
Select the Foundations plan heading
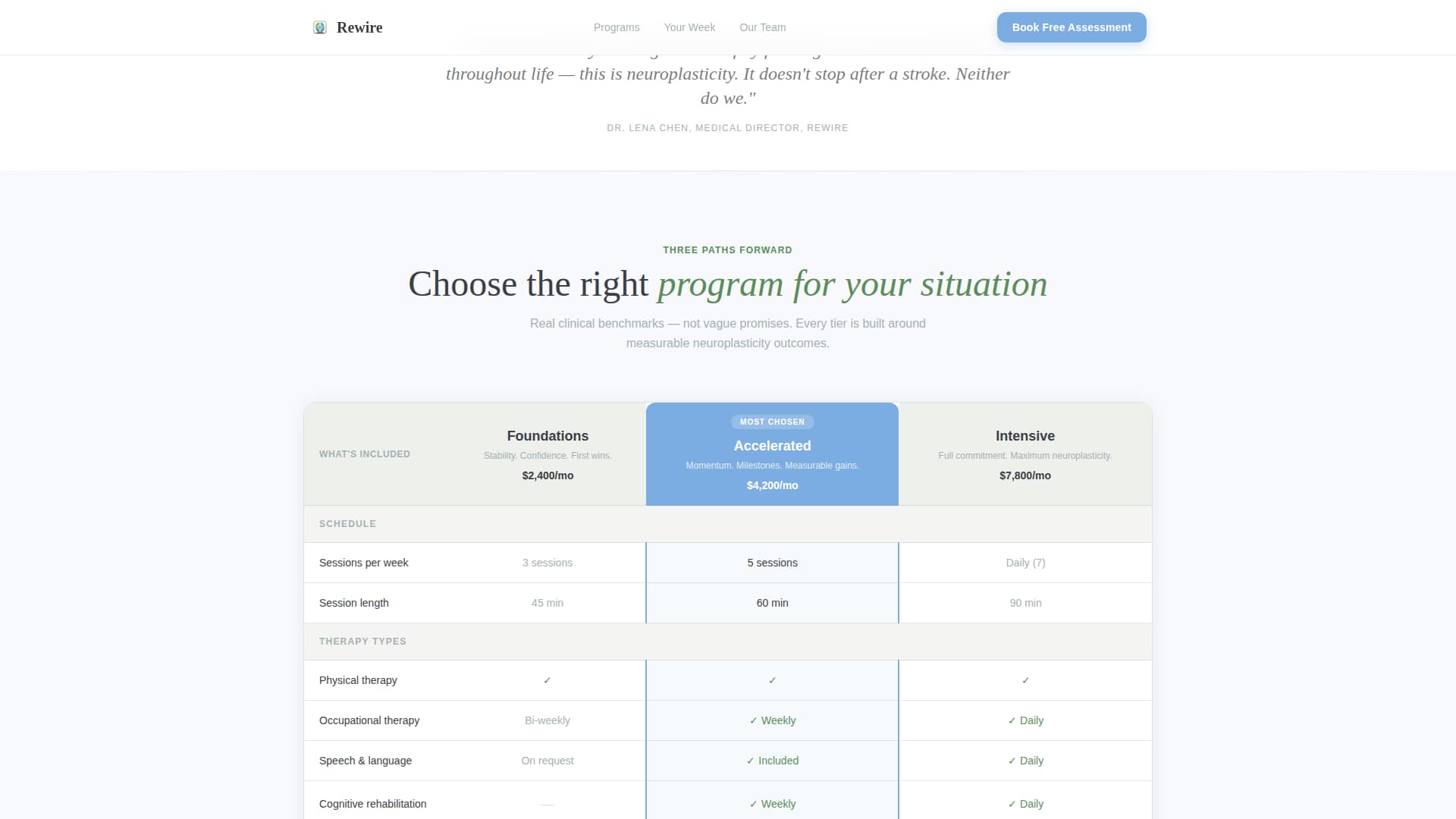[548, 436]
